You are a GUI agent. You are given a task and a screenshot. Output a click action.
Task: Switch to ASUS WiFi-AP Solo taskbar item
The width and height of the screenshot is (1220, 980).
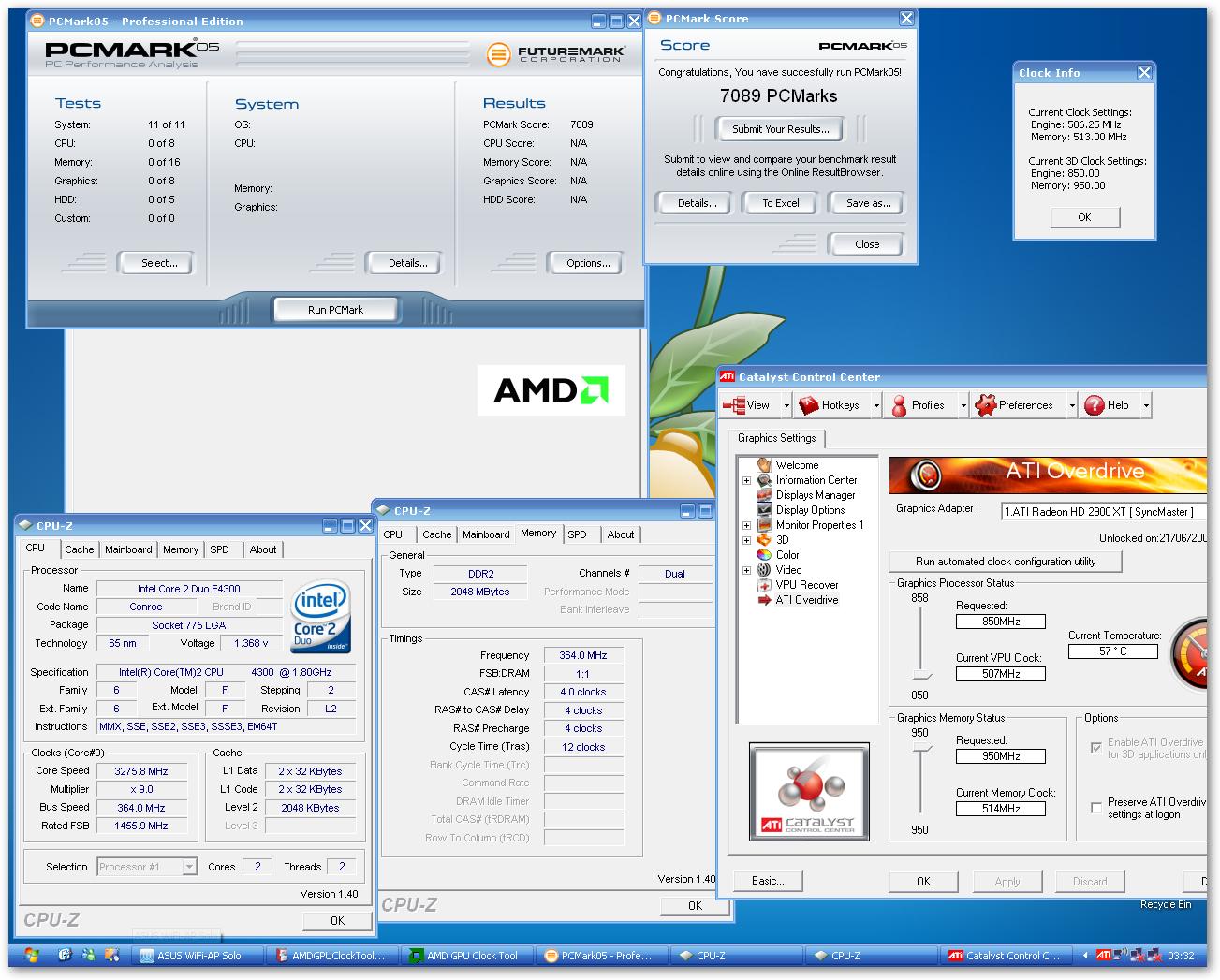199,956
